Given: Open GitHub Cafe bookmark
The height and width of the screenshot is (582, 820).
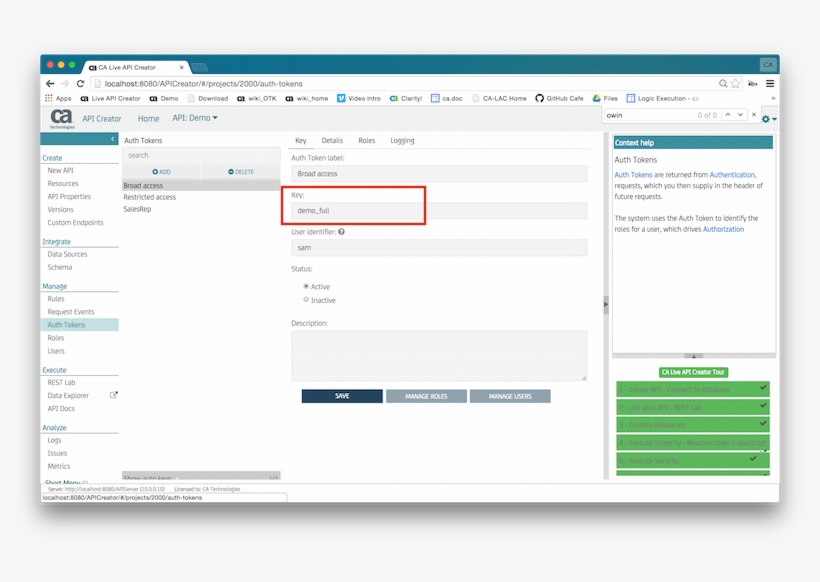Looking at the screenshot, I should pyautogui.click(x=559, y=98).
